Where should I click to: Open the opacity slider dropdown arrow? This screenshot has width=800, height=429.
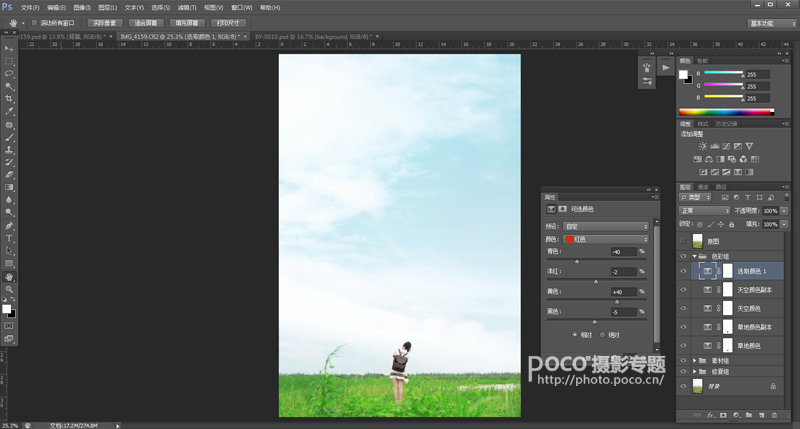click(x=784, y=211)
